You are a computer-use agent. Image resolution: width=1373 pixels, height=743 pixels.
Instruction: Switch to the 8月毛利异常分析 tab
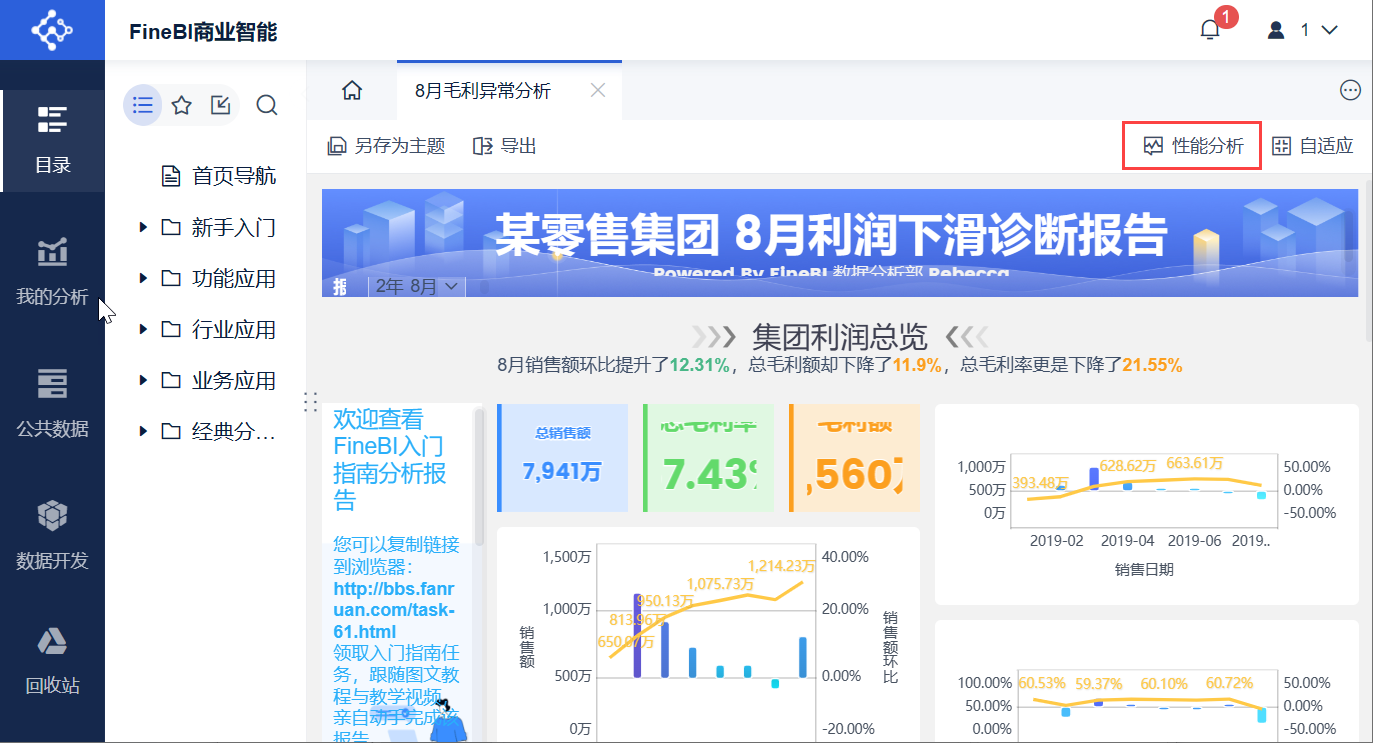pyautogui.click(x=509, y=91)
